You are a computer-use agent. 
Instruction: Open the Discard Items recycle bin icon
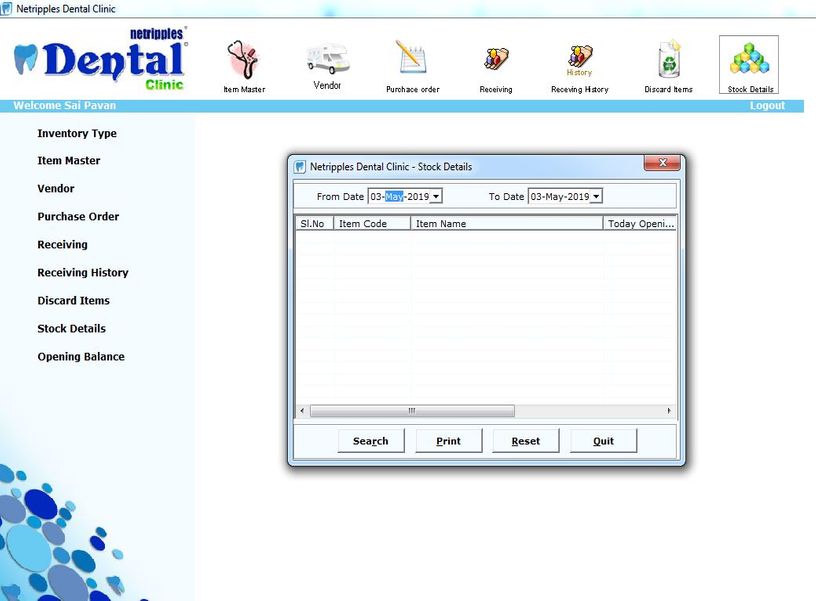click(x=668, y=66)
